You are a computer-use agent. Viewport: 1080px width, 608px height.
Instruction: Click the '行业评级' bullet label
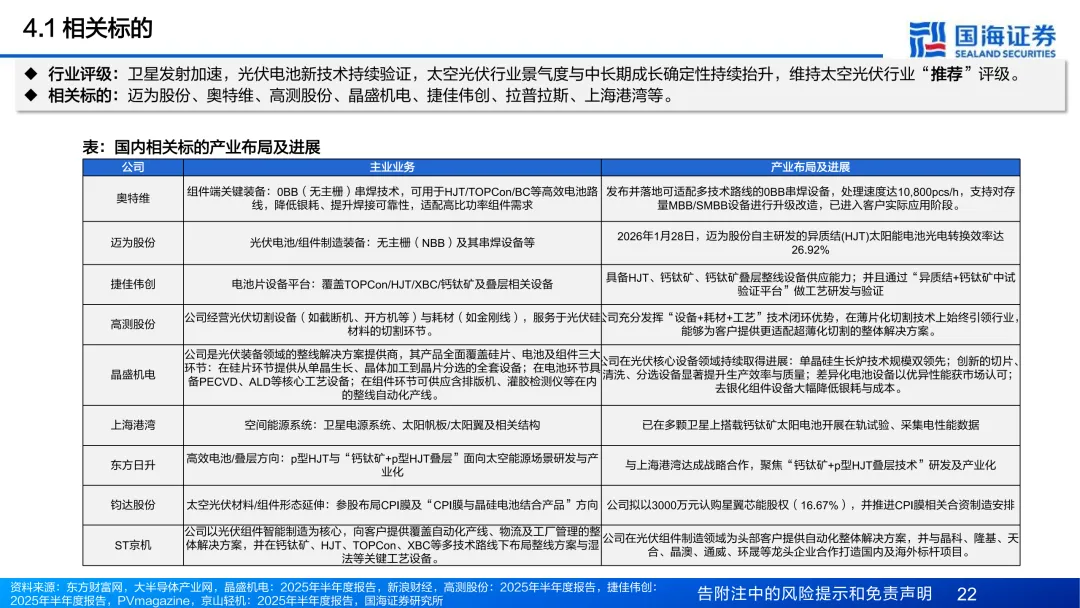(x=81, y=74)
